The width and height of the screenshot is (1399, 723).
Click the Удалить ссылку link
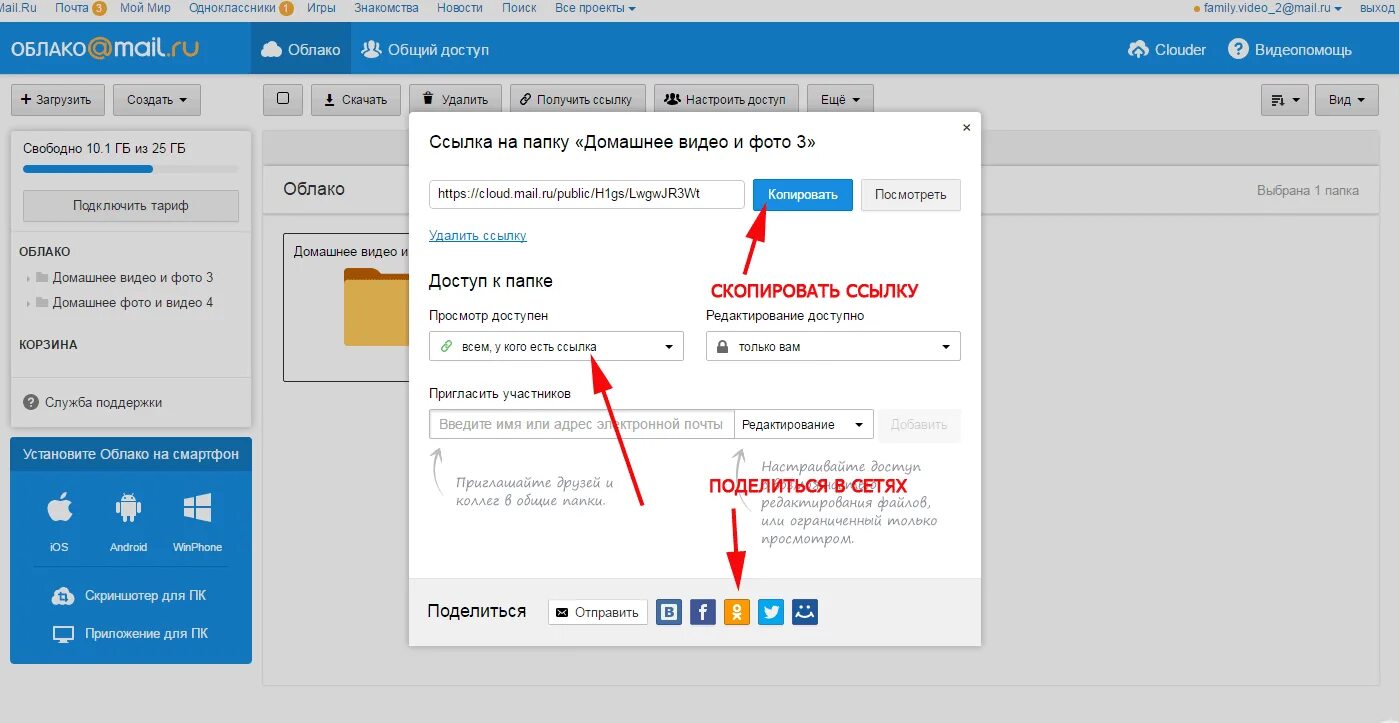click(x=477, y=236)
